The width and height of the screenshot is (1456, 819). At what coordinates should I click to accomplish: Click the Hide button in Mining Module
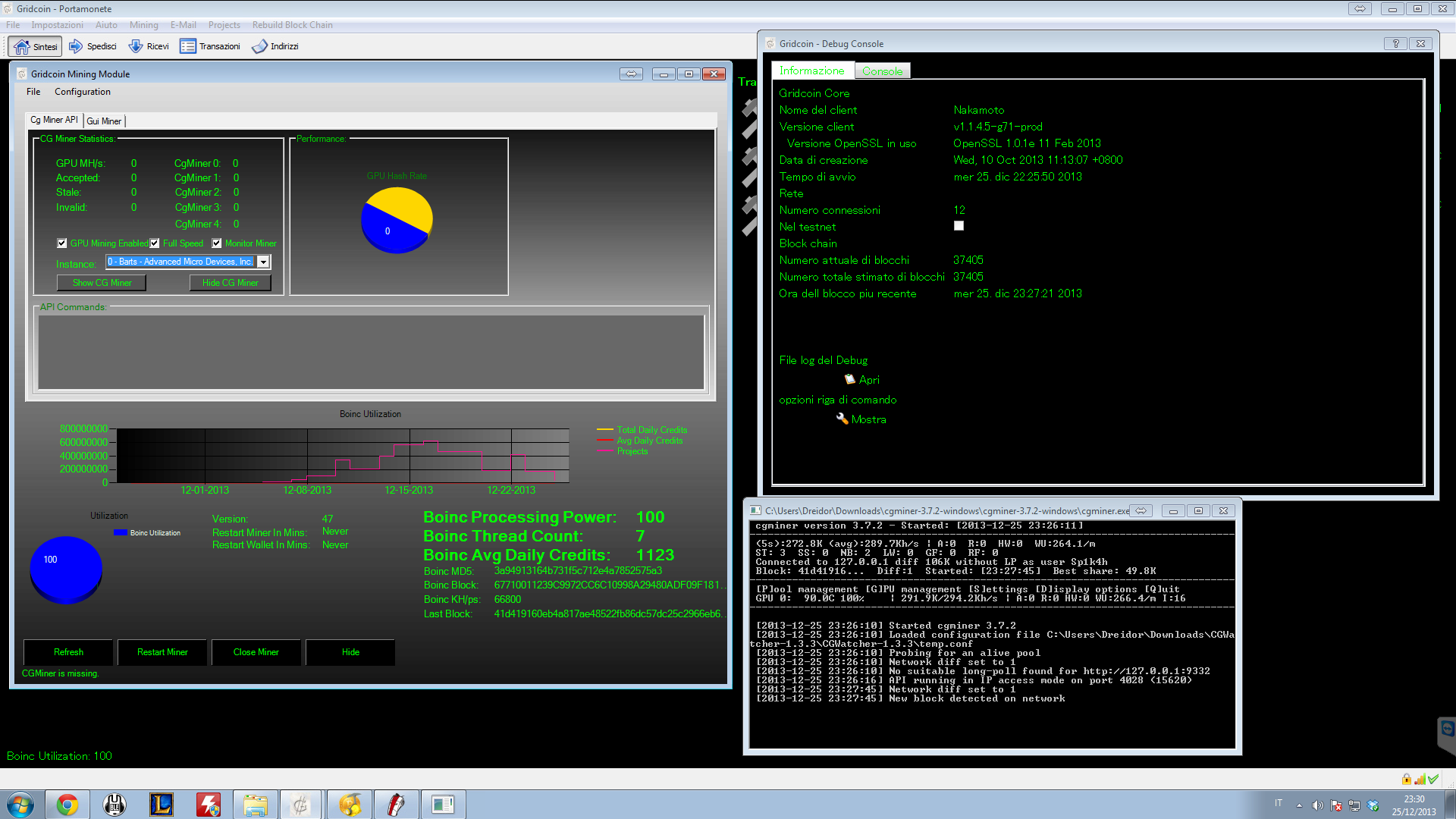[x=350, y=652]
